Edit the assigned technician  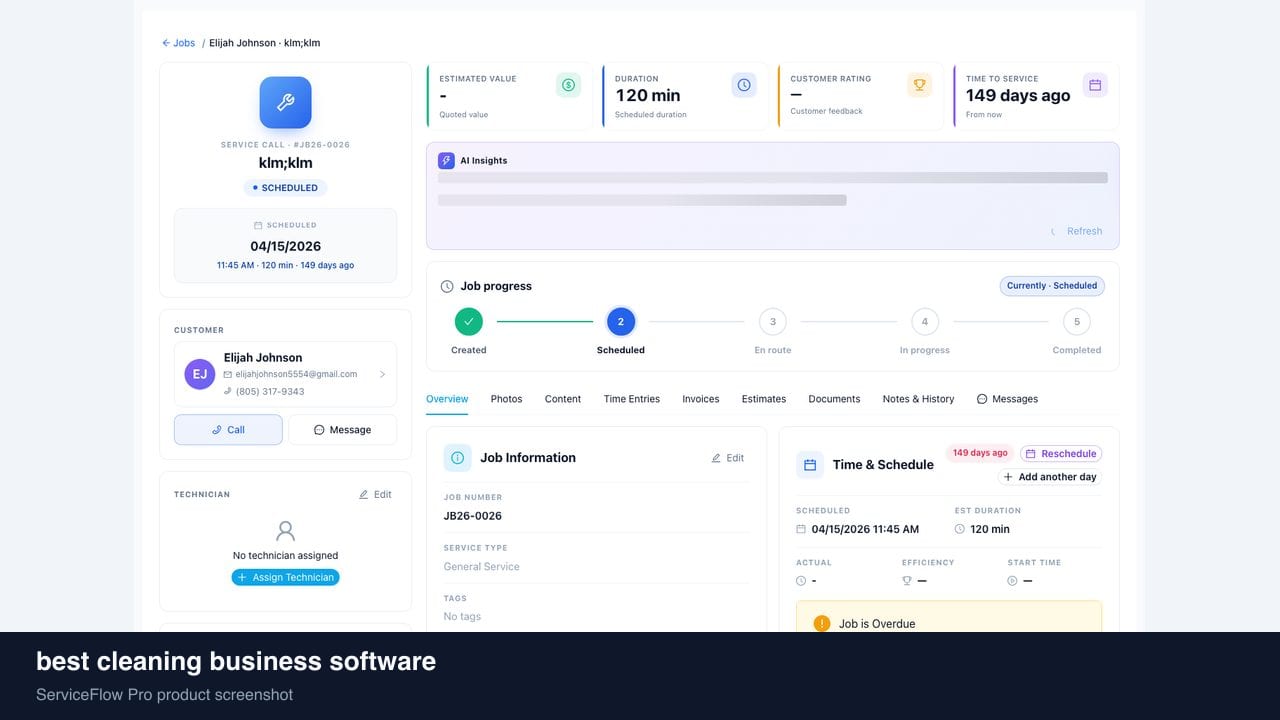[375, 494]
